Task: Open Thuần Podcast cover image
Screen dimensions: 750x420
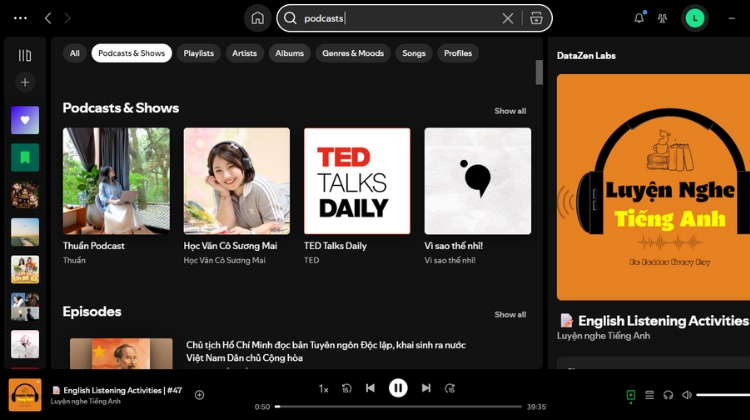Action: 116,181
